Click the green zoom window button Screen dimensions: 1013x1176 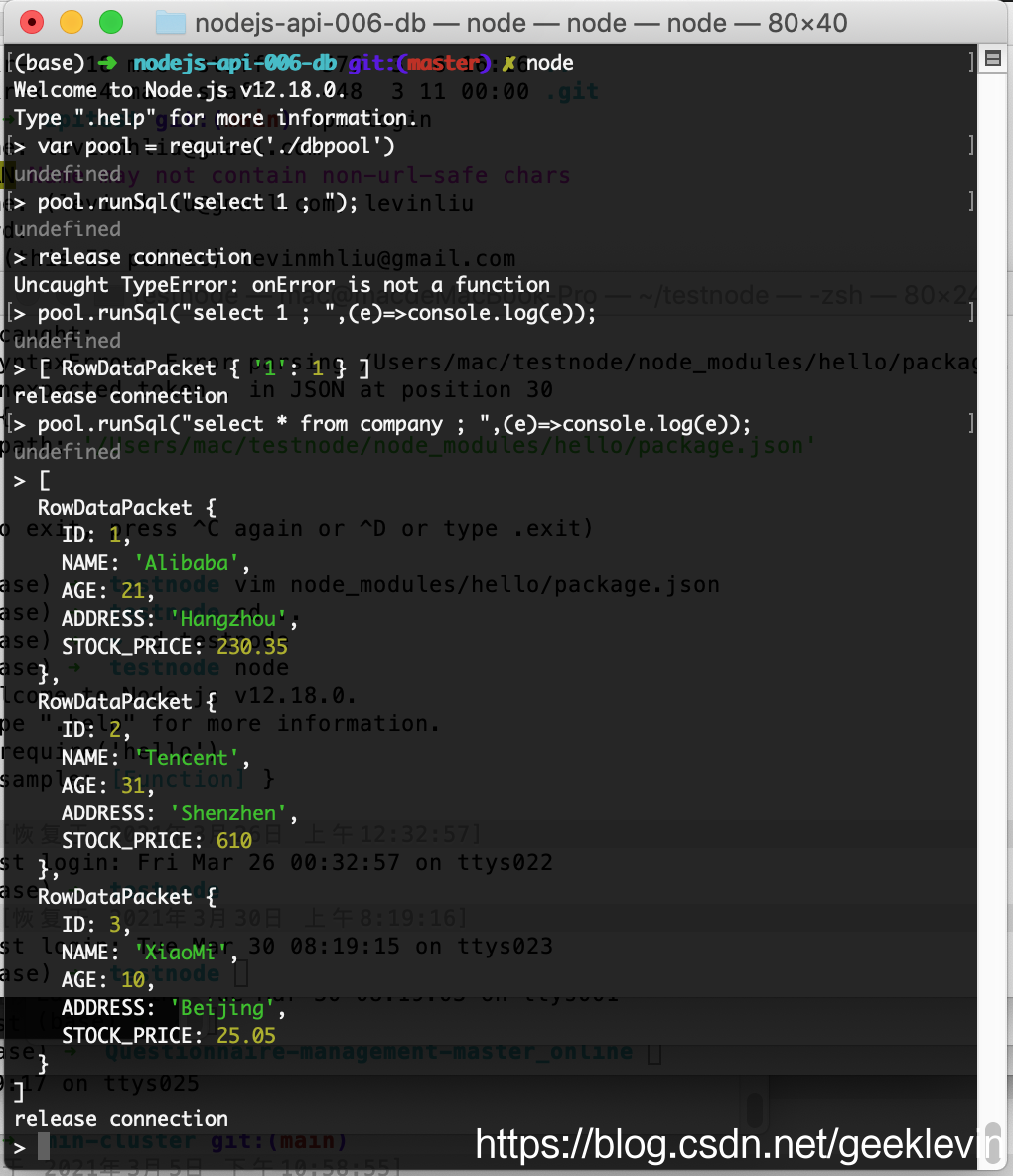111,23
